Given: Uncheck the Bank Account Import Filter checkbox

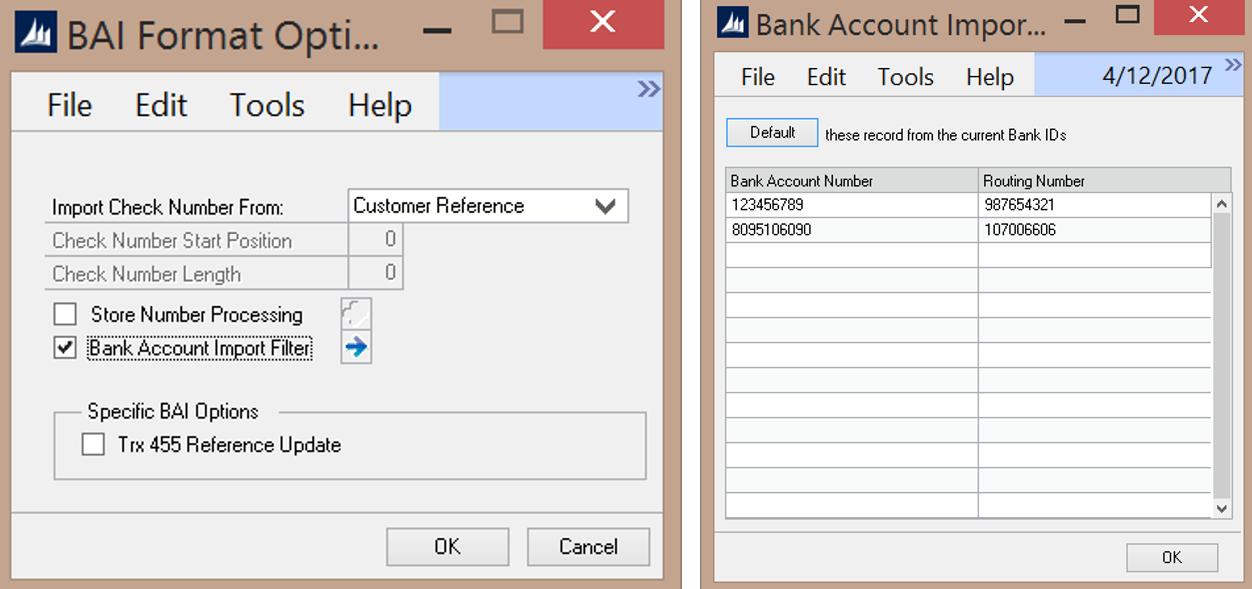Looking at the screenshot, I should pyautogui.click(x=66, y=349).
